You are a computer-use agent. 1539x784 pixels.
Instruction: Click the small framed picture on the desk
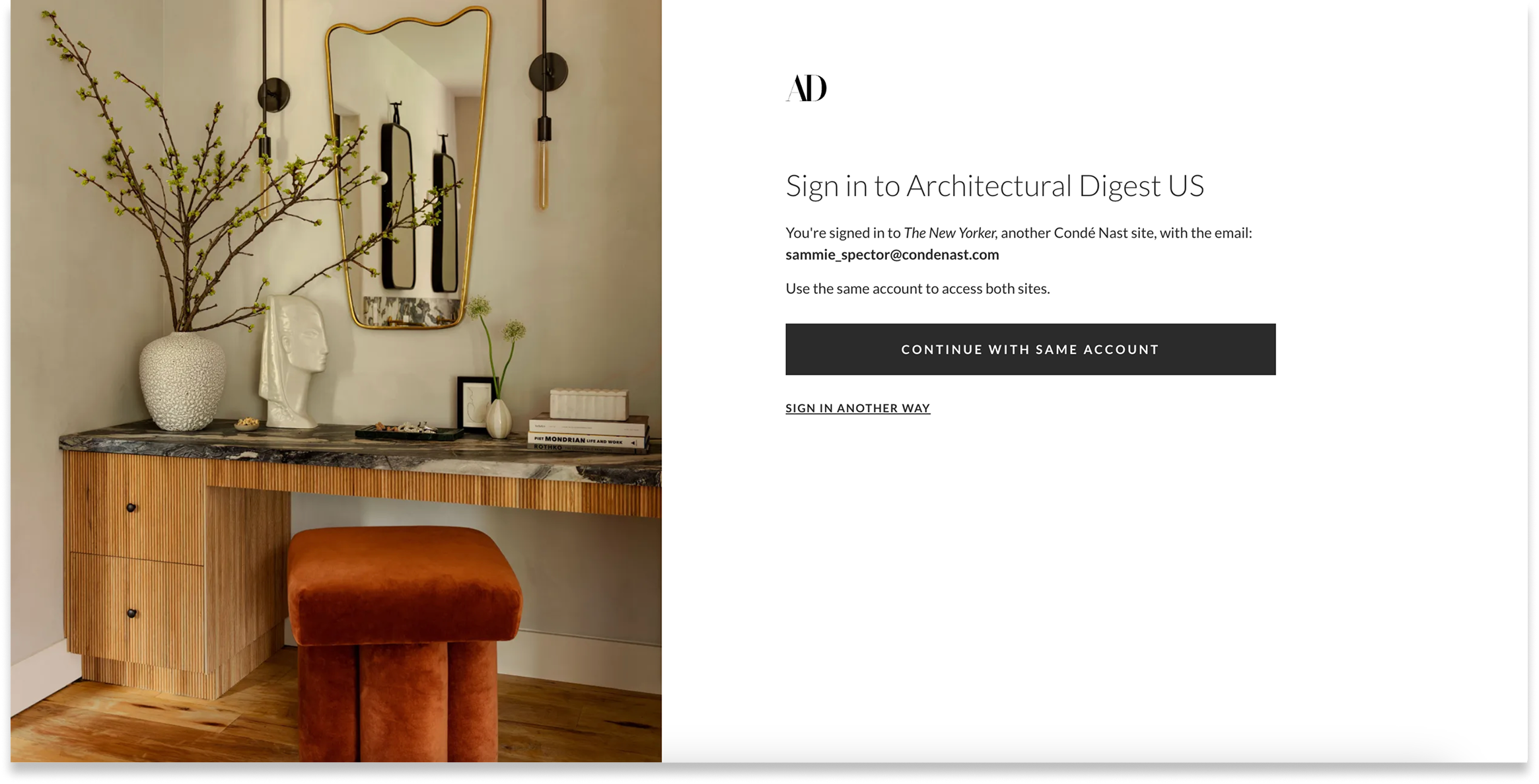pos(474,403)
